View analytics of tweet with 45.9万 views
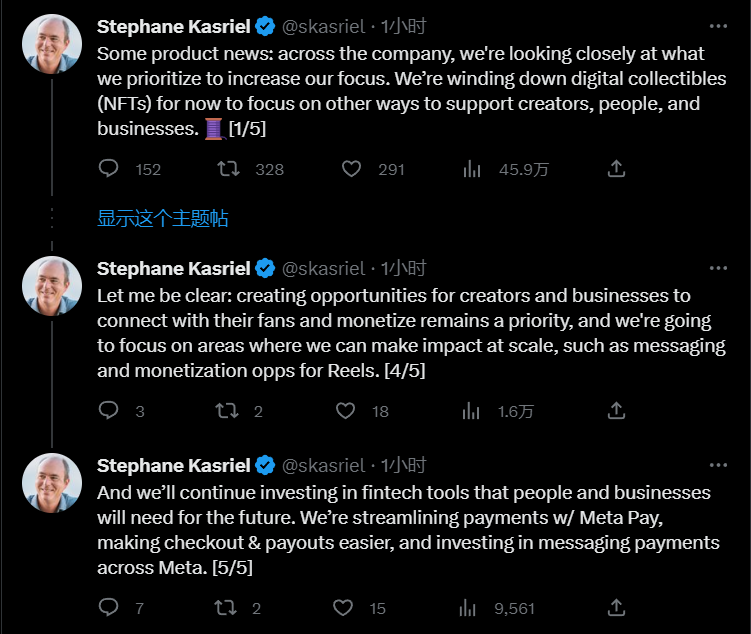The width and height of the screenshot is (751, 634). click(x=472, y=169)
